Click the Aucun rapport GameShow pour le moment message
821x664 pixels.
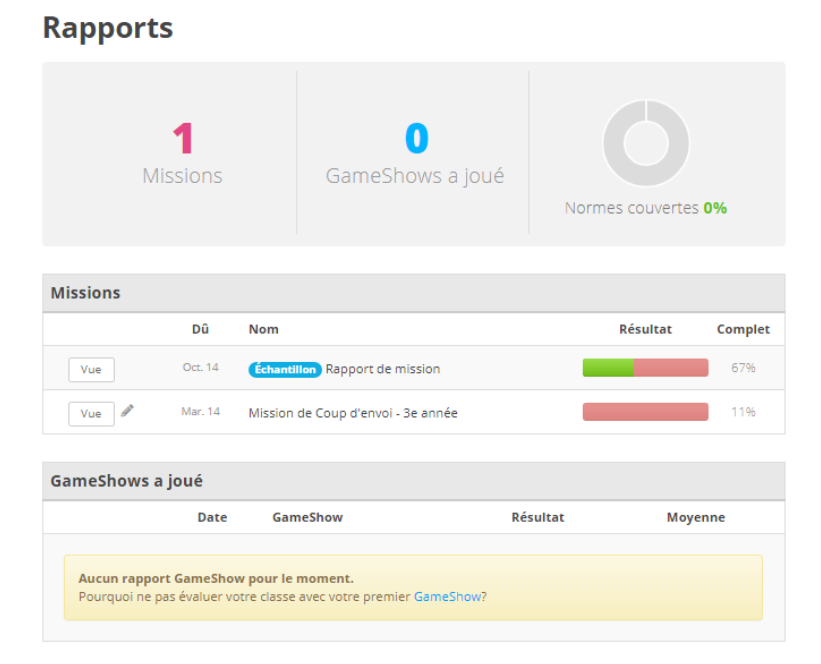coord(216,579)
